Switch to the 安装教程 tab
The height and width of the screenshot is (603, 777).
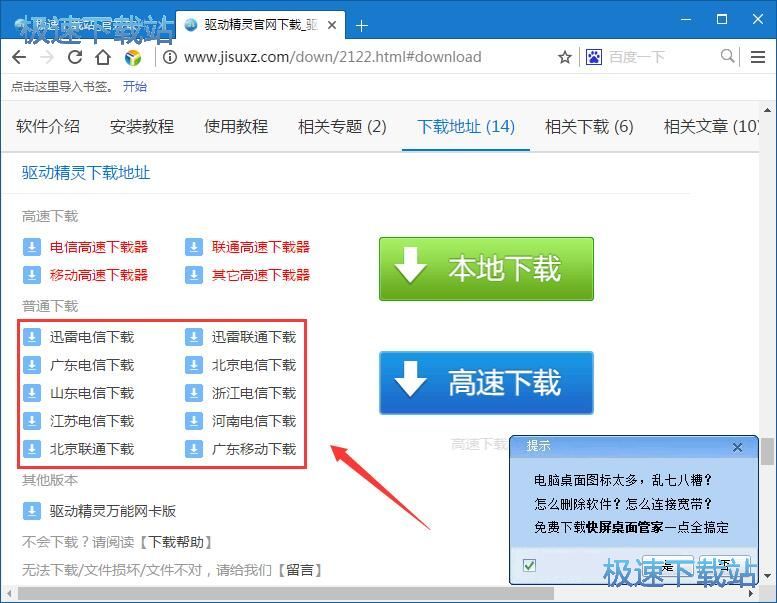click(x=142, y=126)
